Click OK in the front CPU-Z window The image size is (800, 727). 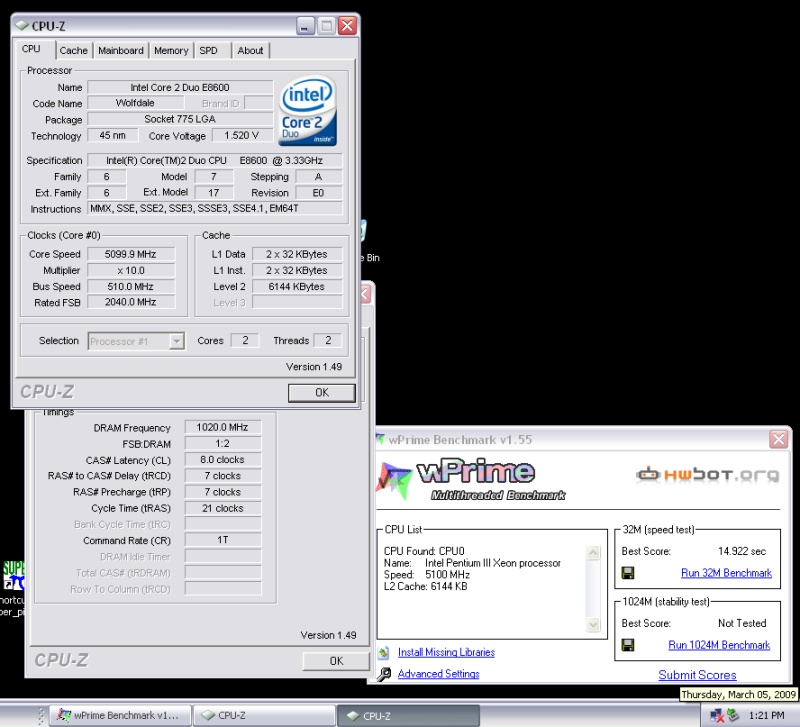tap(321, 392)
